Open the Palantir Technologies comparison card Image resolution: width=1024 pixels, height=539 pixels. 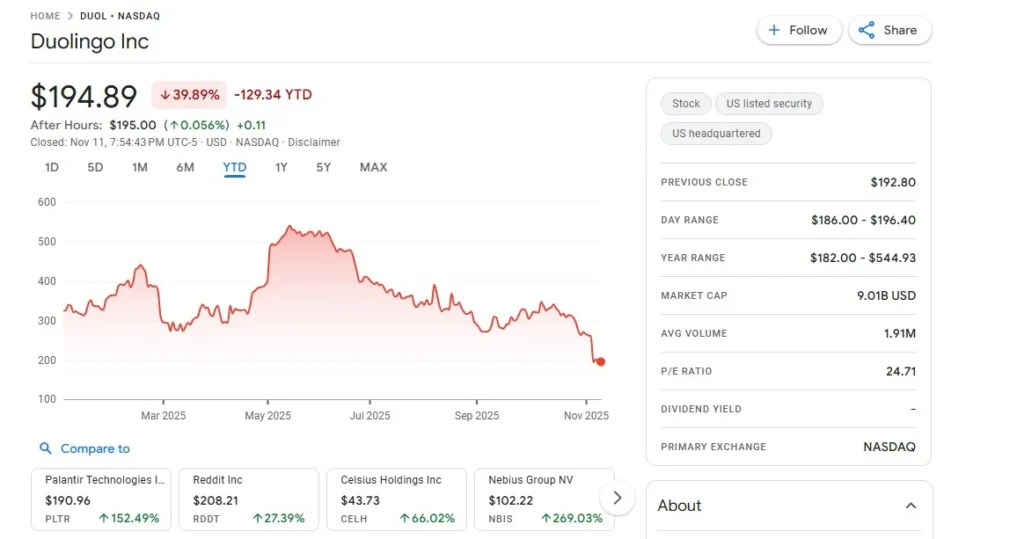tap(101, 498)
